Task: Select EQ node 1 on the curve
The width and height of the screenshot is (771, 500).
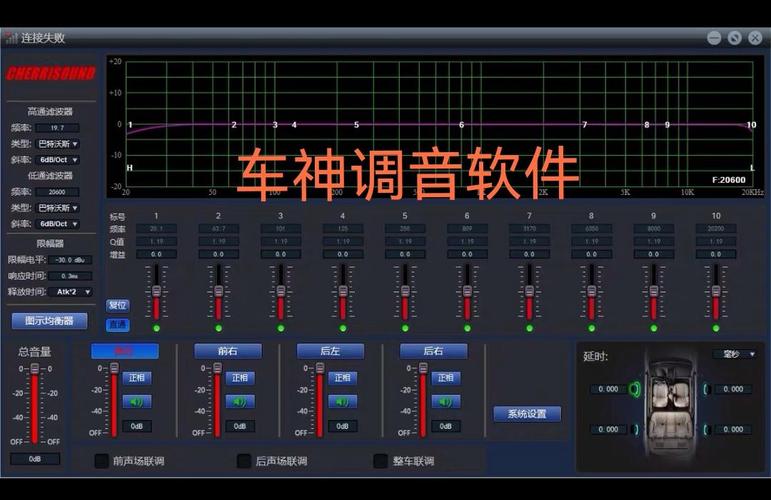Action: pos(130,125)
